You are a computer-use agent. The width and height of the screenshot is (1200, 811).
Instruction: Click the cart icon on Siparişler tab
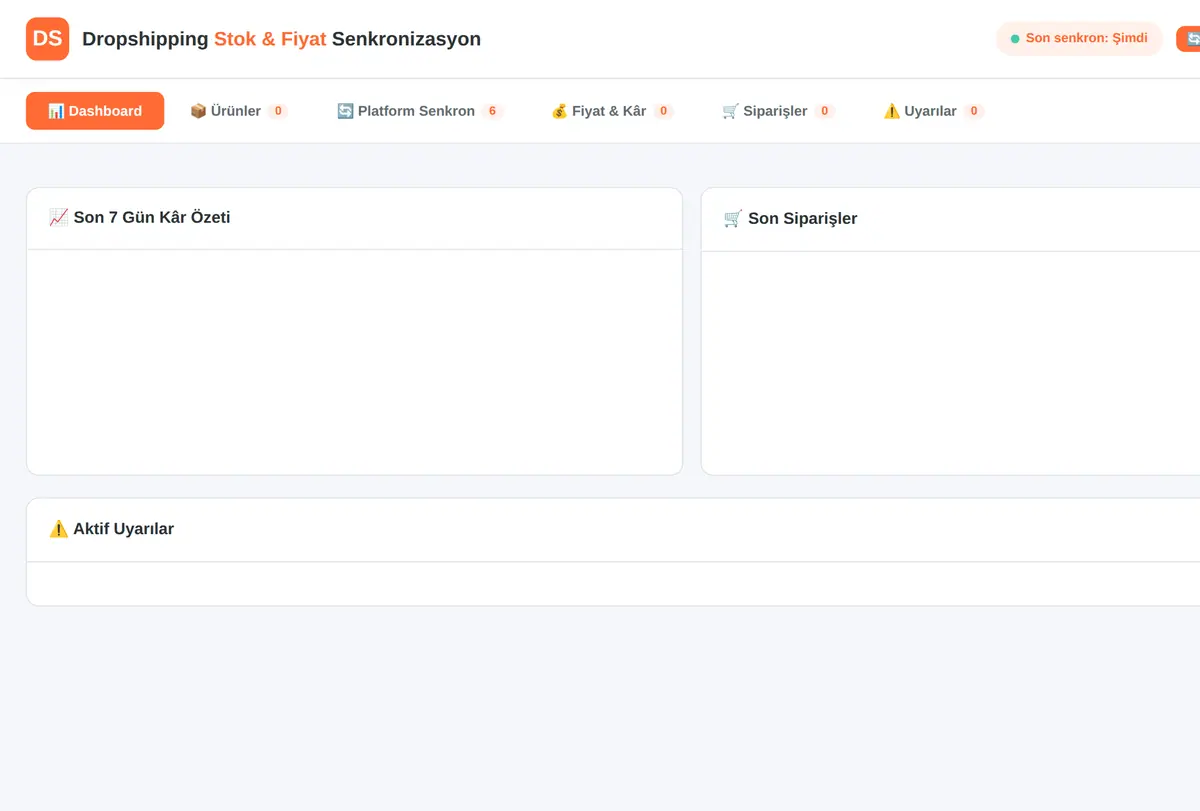click(731, 111)
